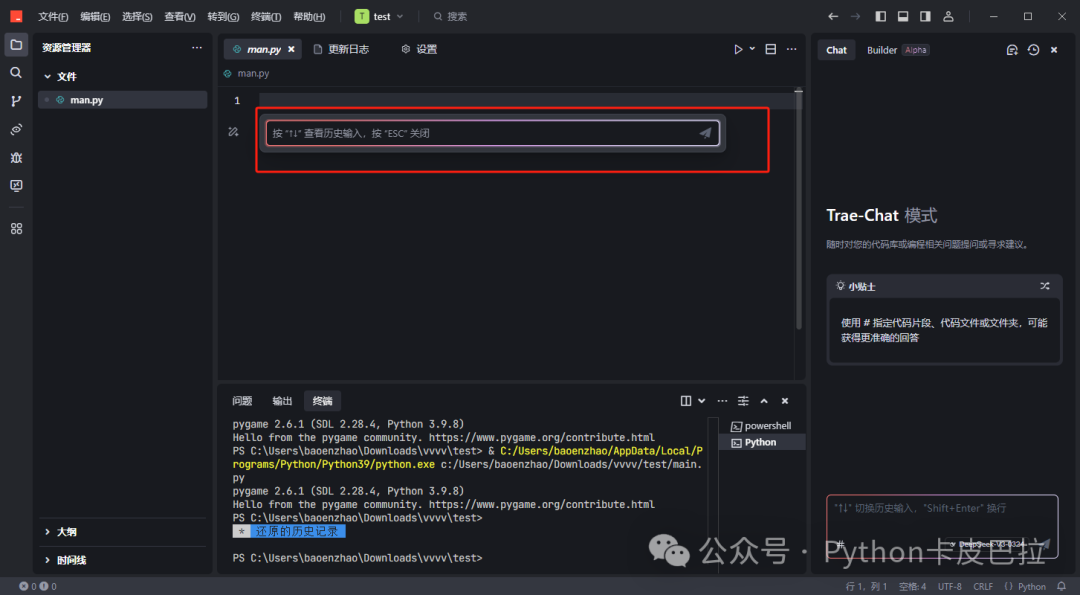Split the editor with the layout icon
The image size is (1080, 595).
coord(771,50)
